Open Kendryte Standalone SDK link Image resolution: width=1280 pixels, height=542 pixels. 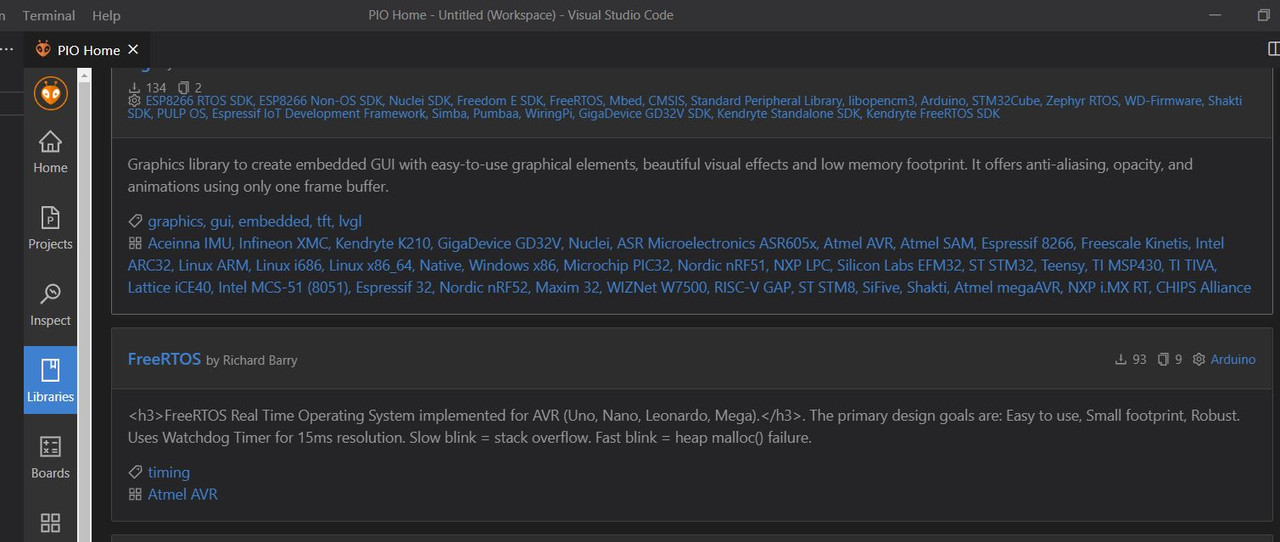(788, 114)
